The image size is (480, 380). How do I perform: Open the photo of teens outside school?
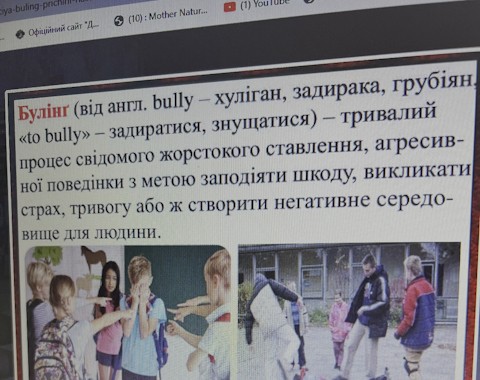[x=349, y=310]
